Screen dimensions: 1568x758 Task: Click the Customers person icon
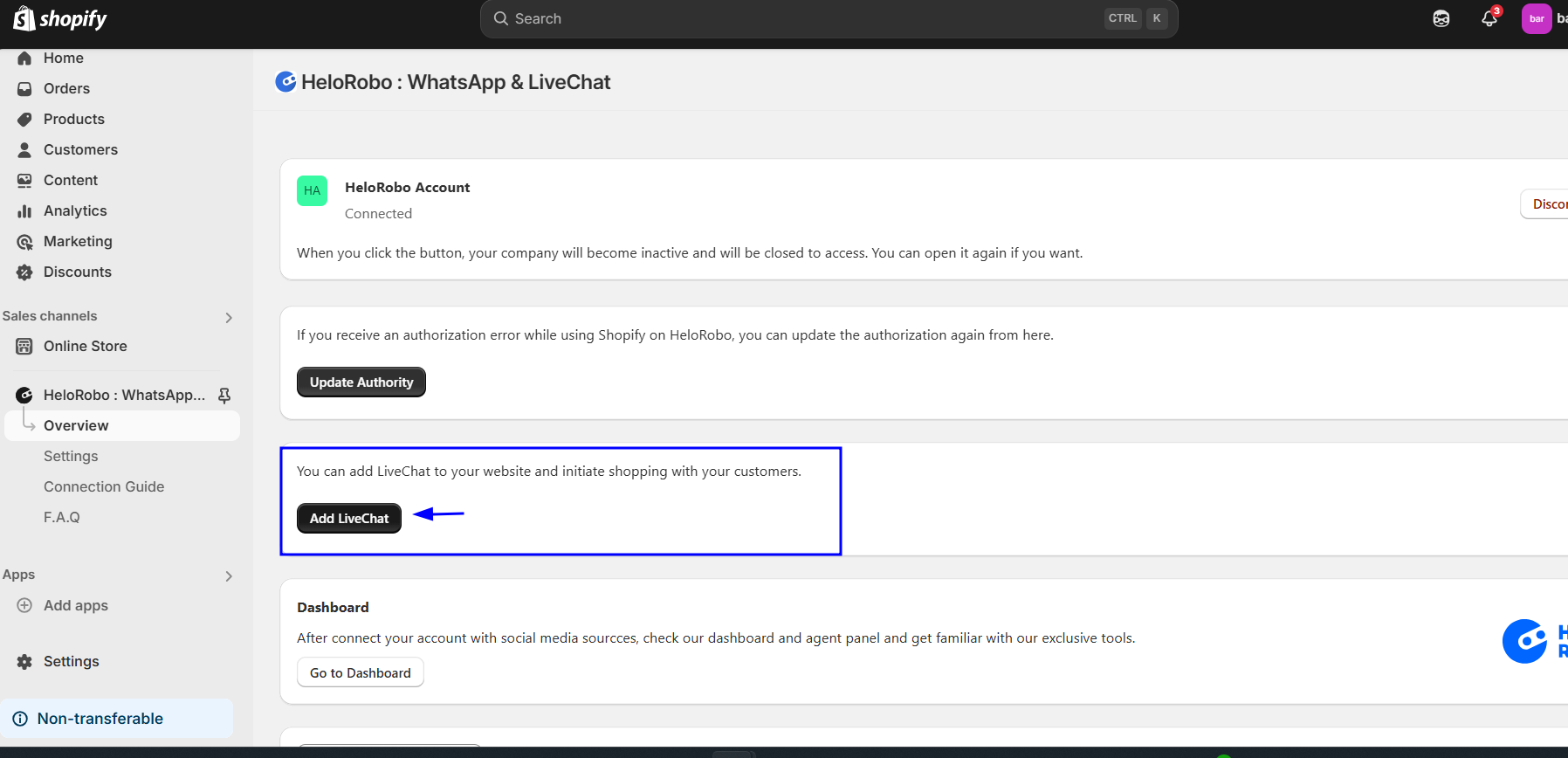[24, 149]
